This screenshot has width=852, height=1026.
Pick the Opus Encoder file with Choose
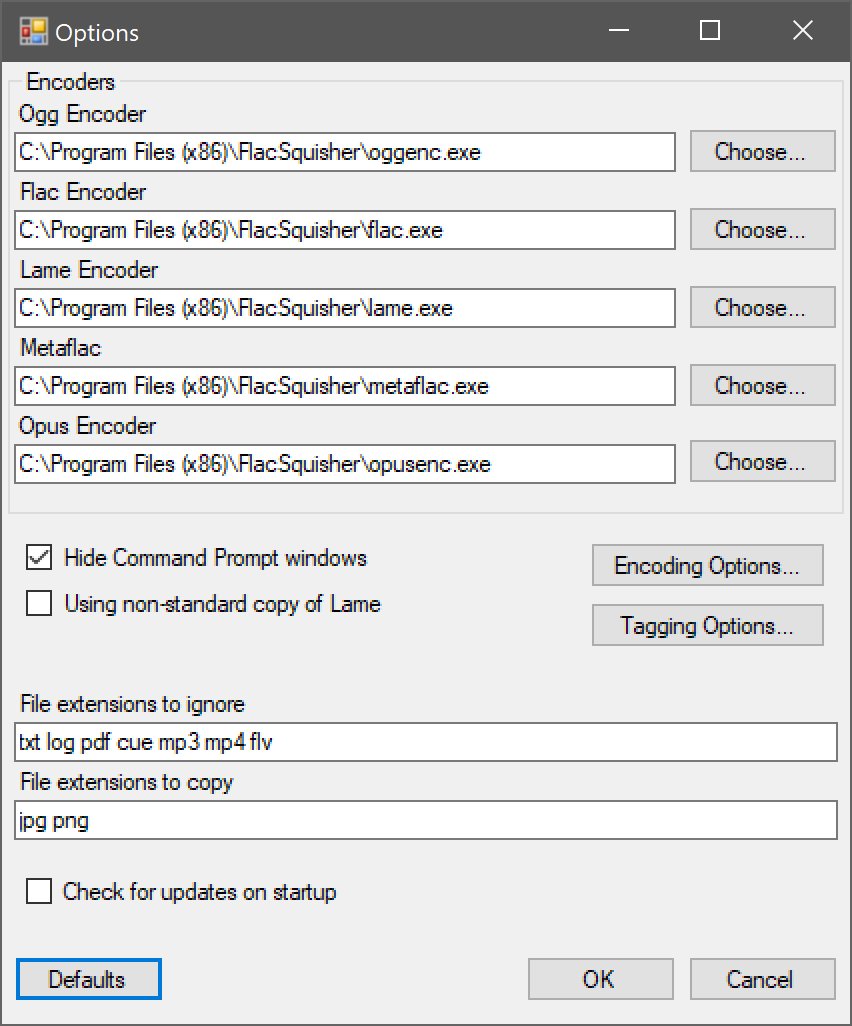point(760,463)
